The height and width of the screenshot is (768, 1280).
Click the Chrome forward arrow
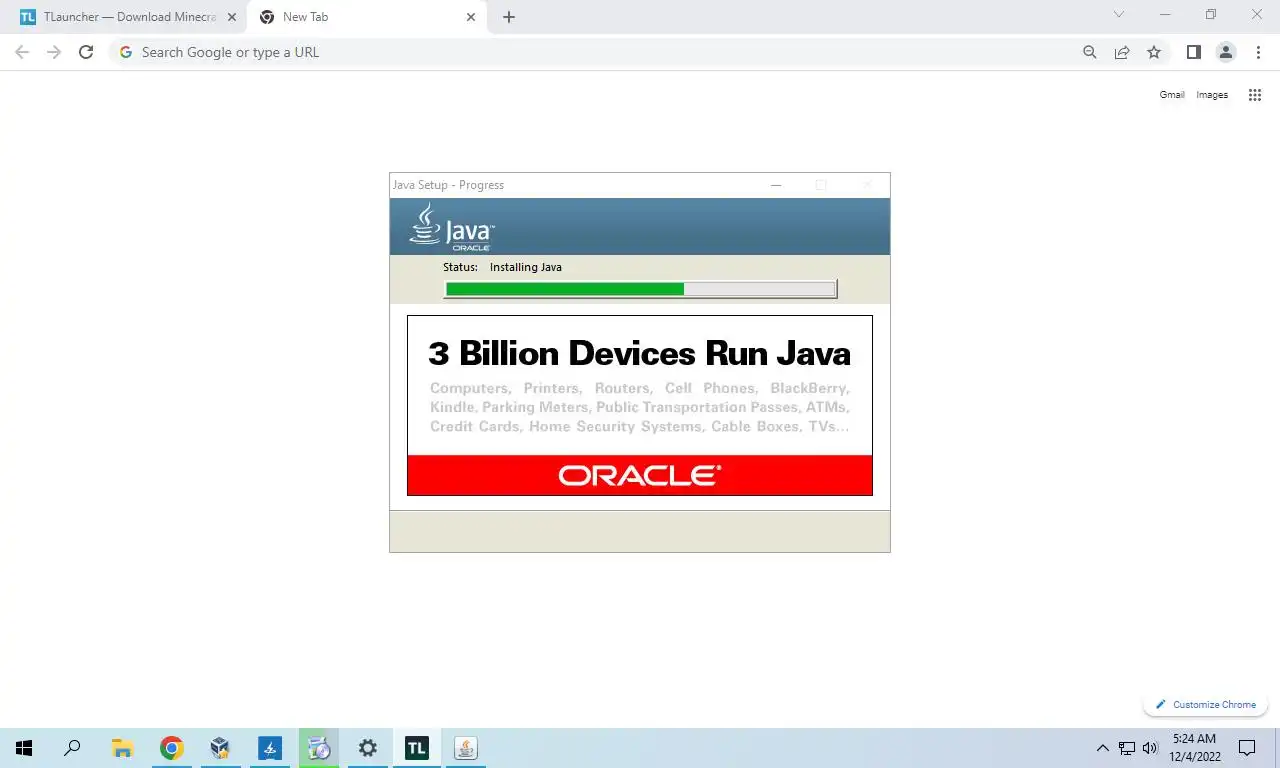(x=54, y=52)
